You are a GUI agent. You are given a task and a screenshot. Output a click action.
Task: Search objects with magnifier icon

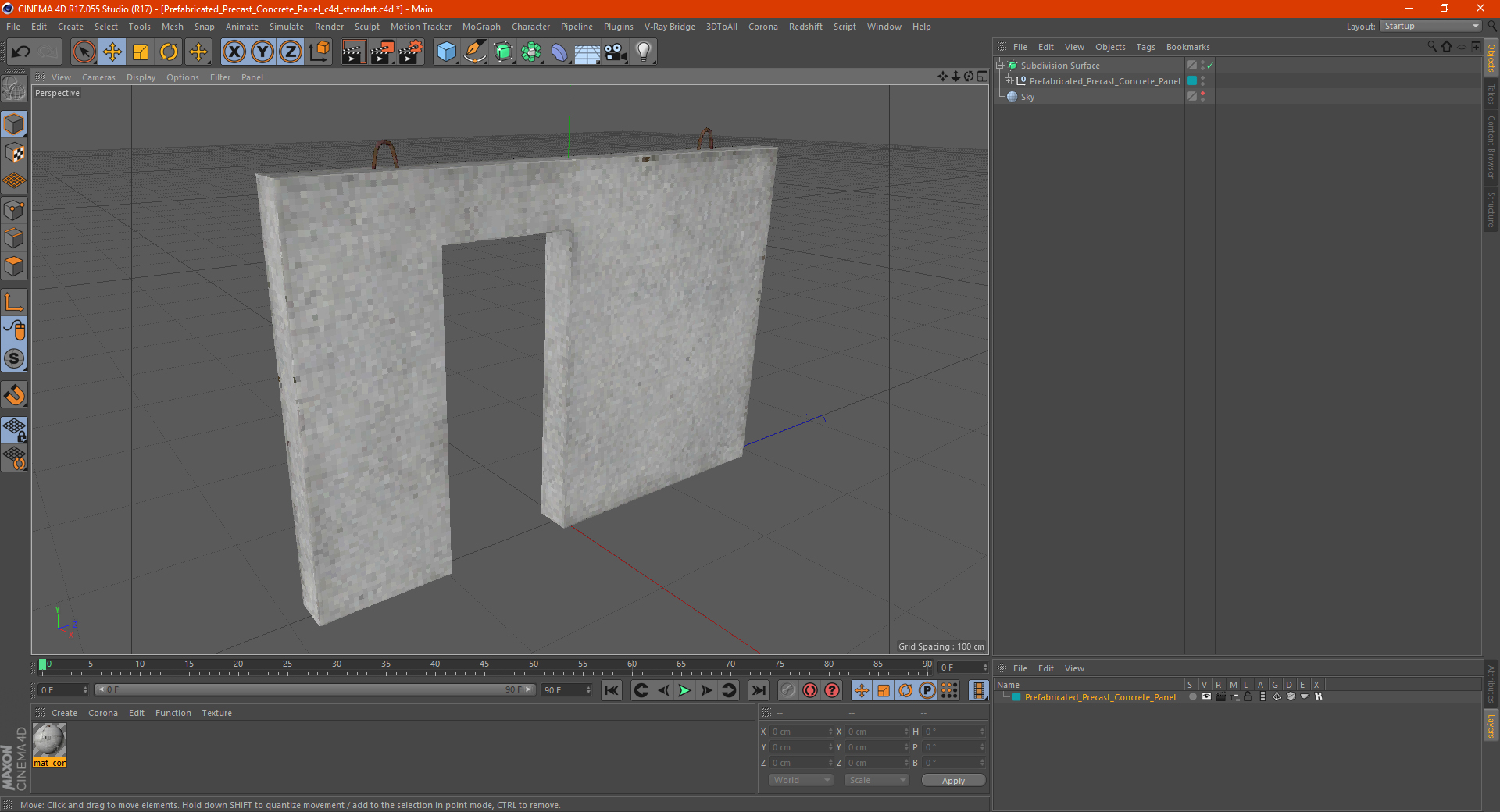[x=1431, y=46]
